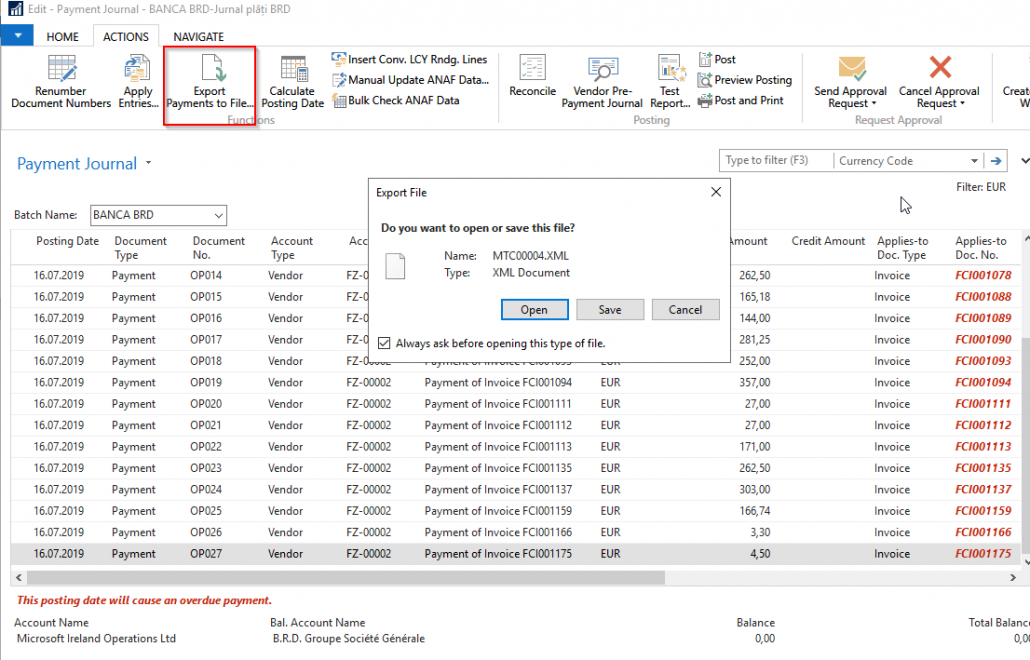Screen dimensions: 1030x660
Task: Click the Save button in dialog
Action: [x=609, y=310]
